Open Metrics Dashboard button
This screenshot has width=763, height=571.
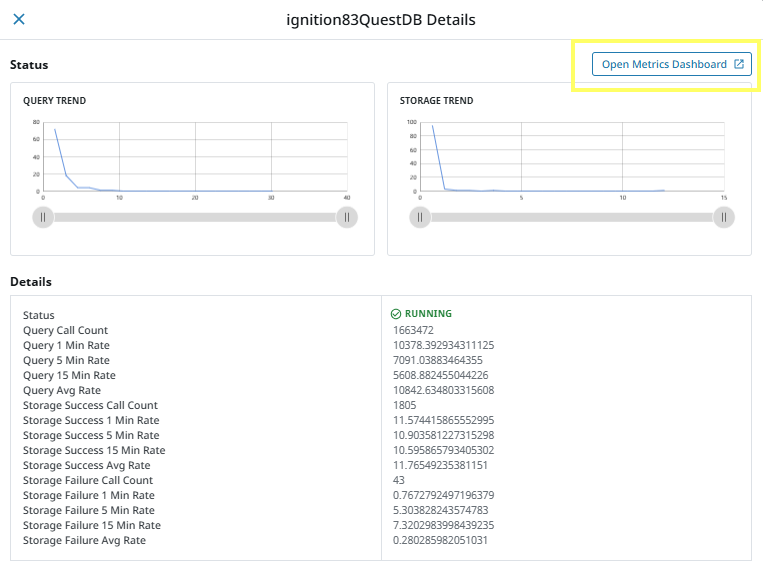pos(672,64)
